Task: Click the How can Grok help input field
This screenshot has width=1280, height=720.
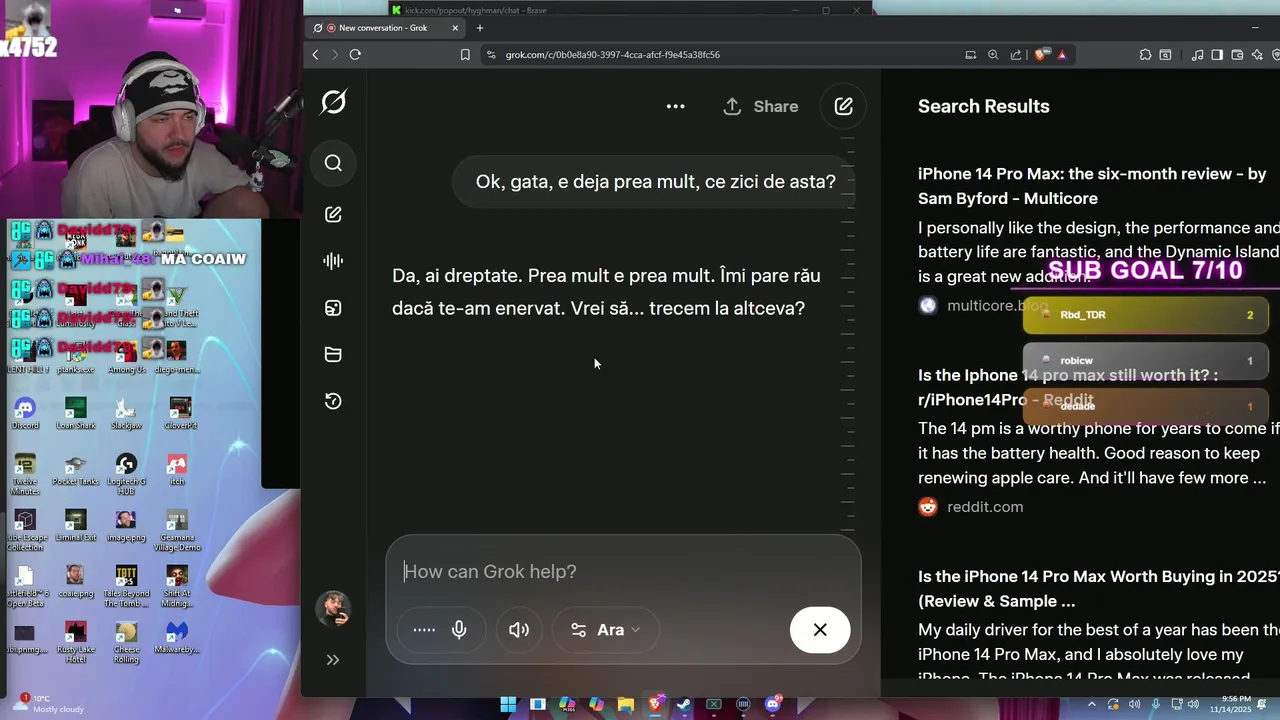Action: [623, 571]
